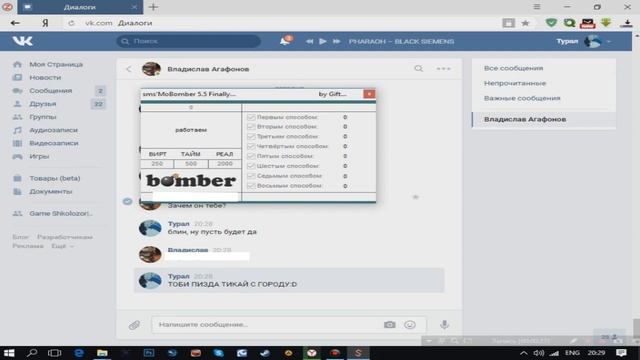Close the MoBomber popup window
This screenshot has height=360, width=640.
pos(369,94)
